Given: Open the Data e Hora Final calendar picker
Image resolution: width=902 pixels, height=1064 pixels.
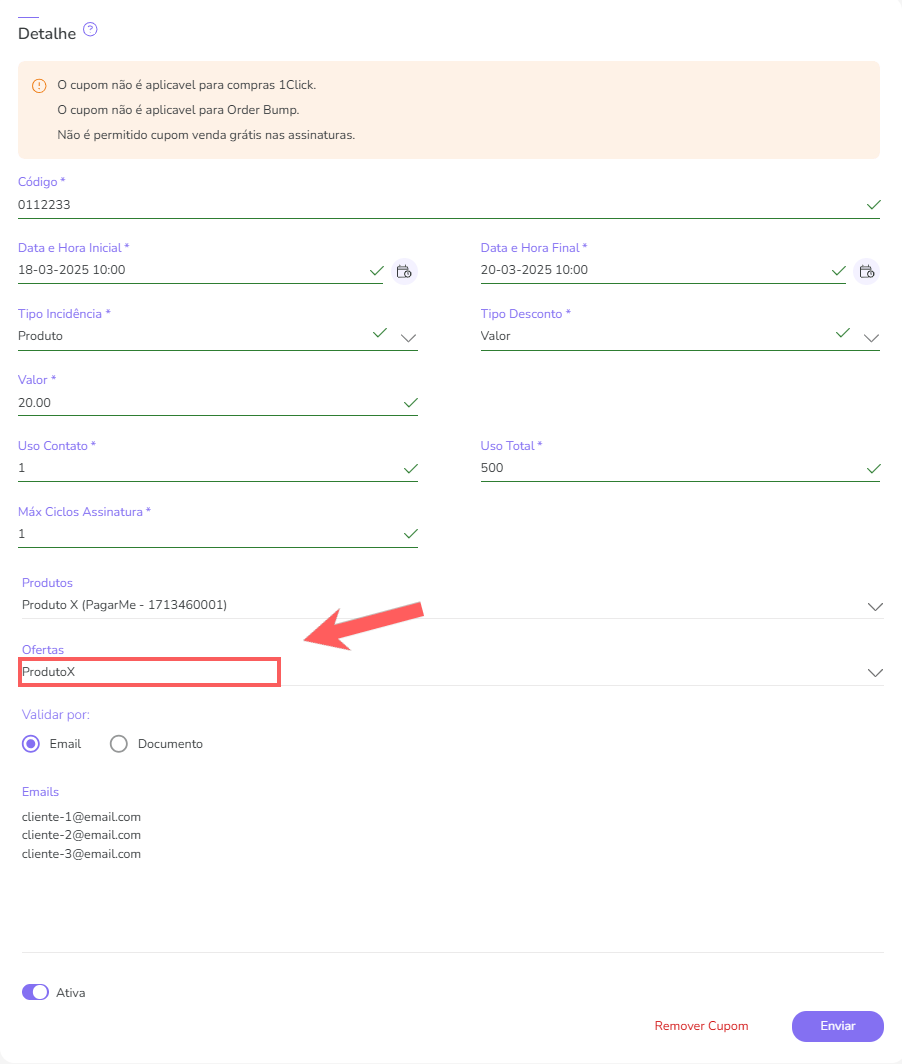Looking at the screenshot, I should (867, 271).
